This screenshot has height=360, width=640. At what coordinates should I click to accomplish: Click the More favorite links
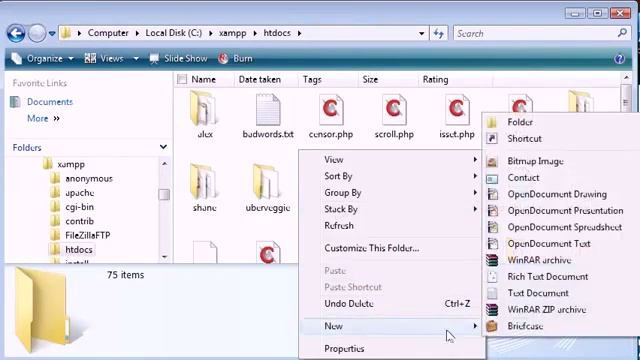[43, 118]
